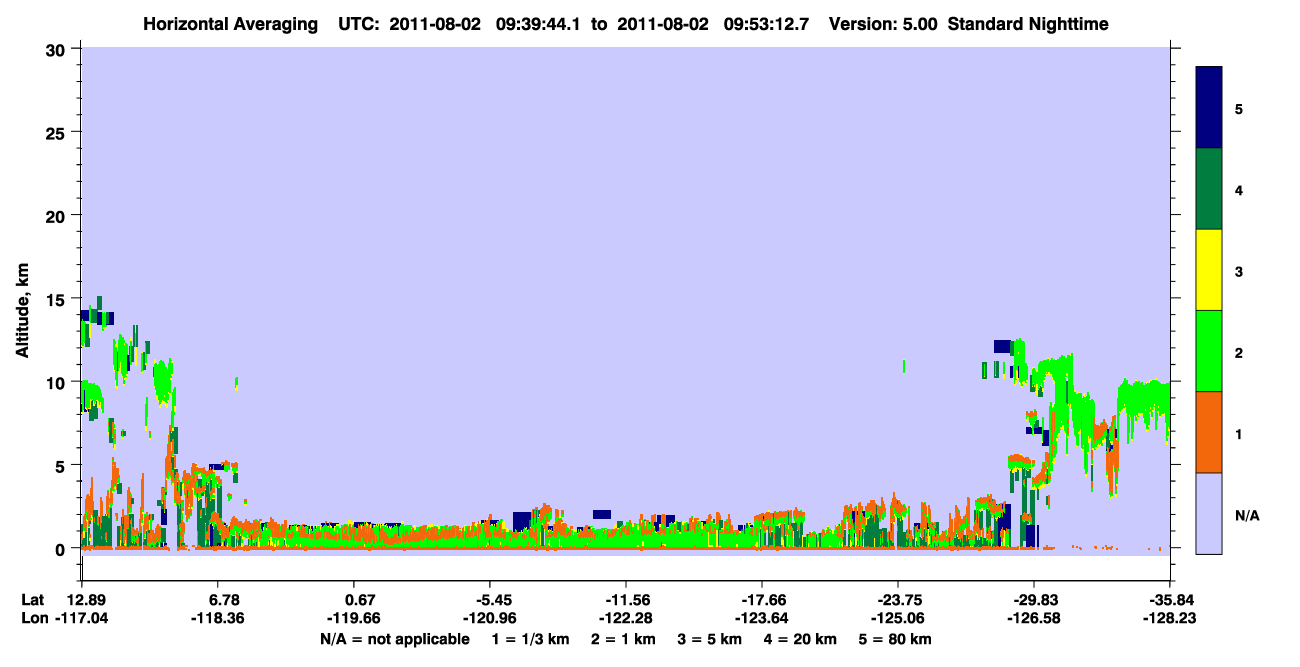The image size is (1300, 667).
Task: Click the yellow color bar segment labeled 3
Action: (1209, 270)
